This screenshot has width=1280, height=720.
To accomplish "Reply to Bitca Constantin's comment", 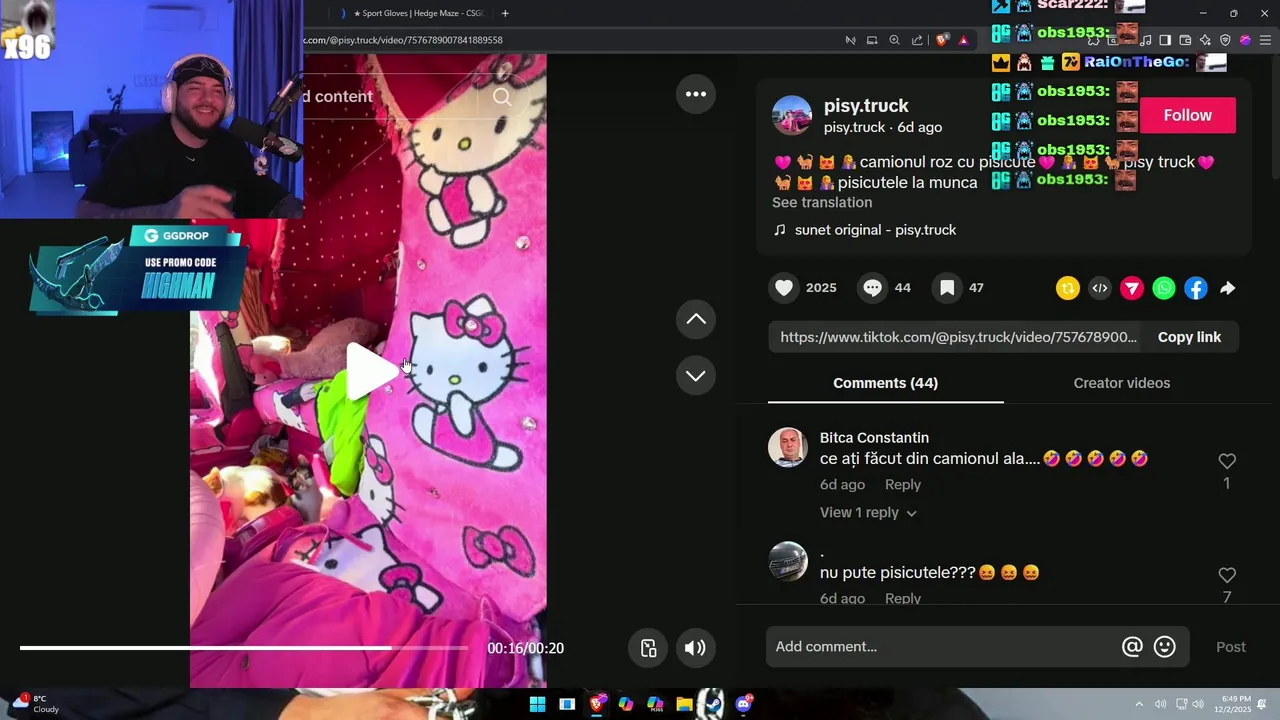I will coord(903,484).
